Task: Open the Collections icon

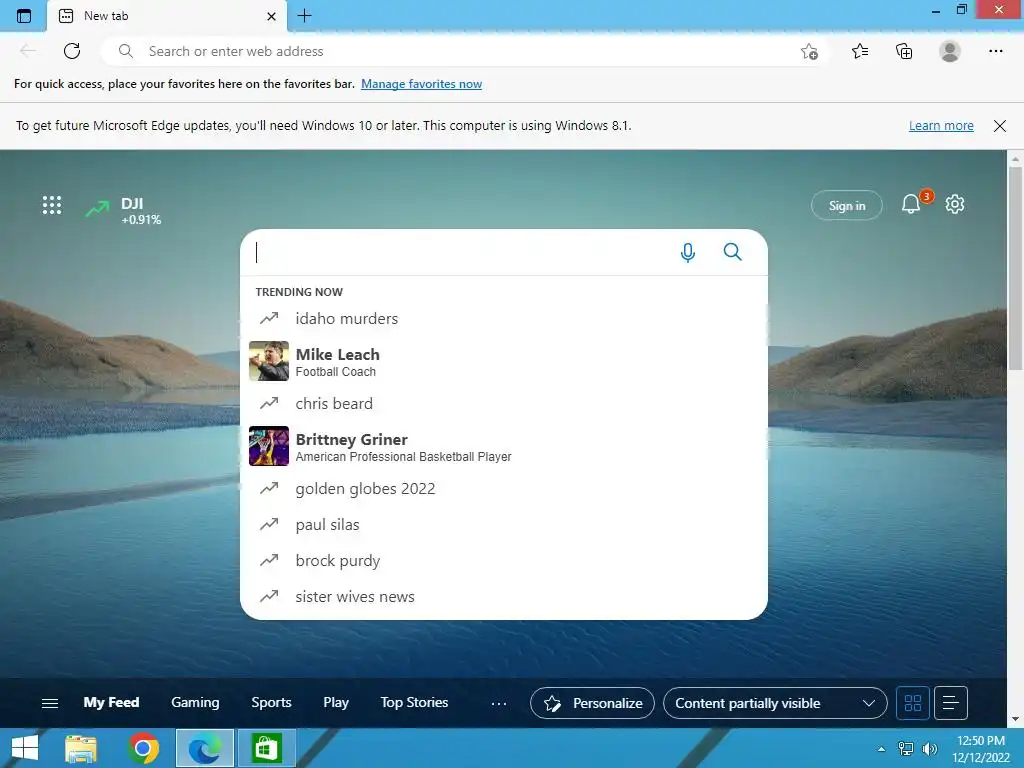Action: [x=904, y=51]
